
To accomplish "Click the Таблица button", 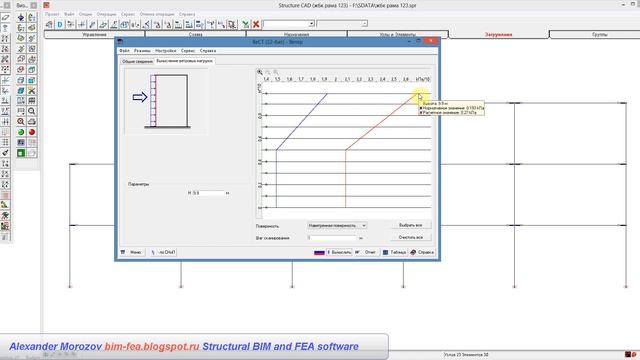I will (x=394, y=253).
